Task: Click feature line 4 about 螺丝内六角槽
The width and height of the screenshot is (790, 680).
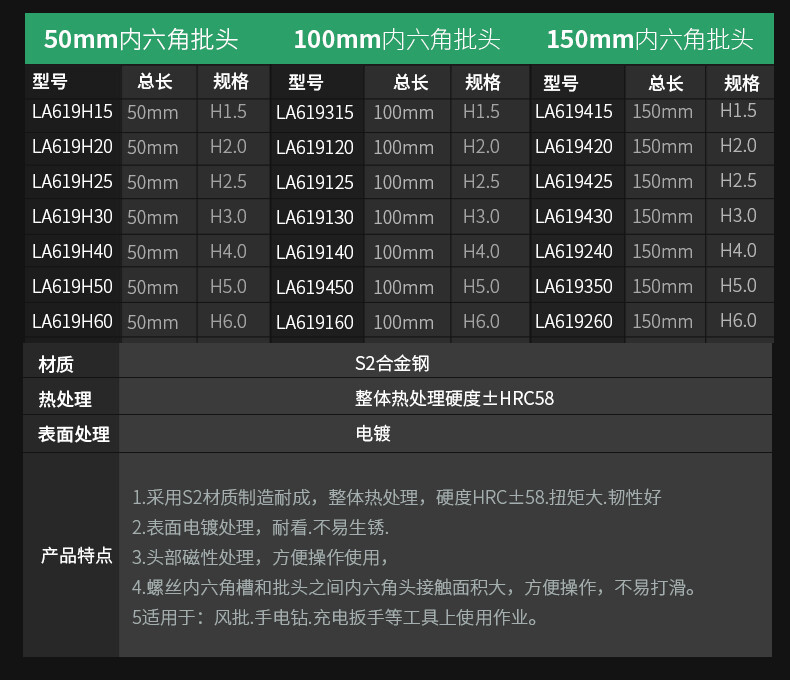Action: [414, 587]
